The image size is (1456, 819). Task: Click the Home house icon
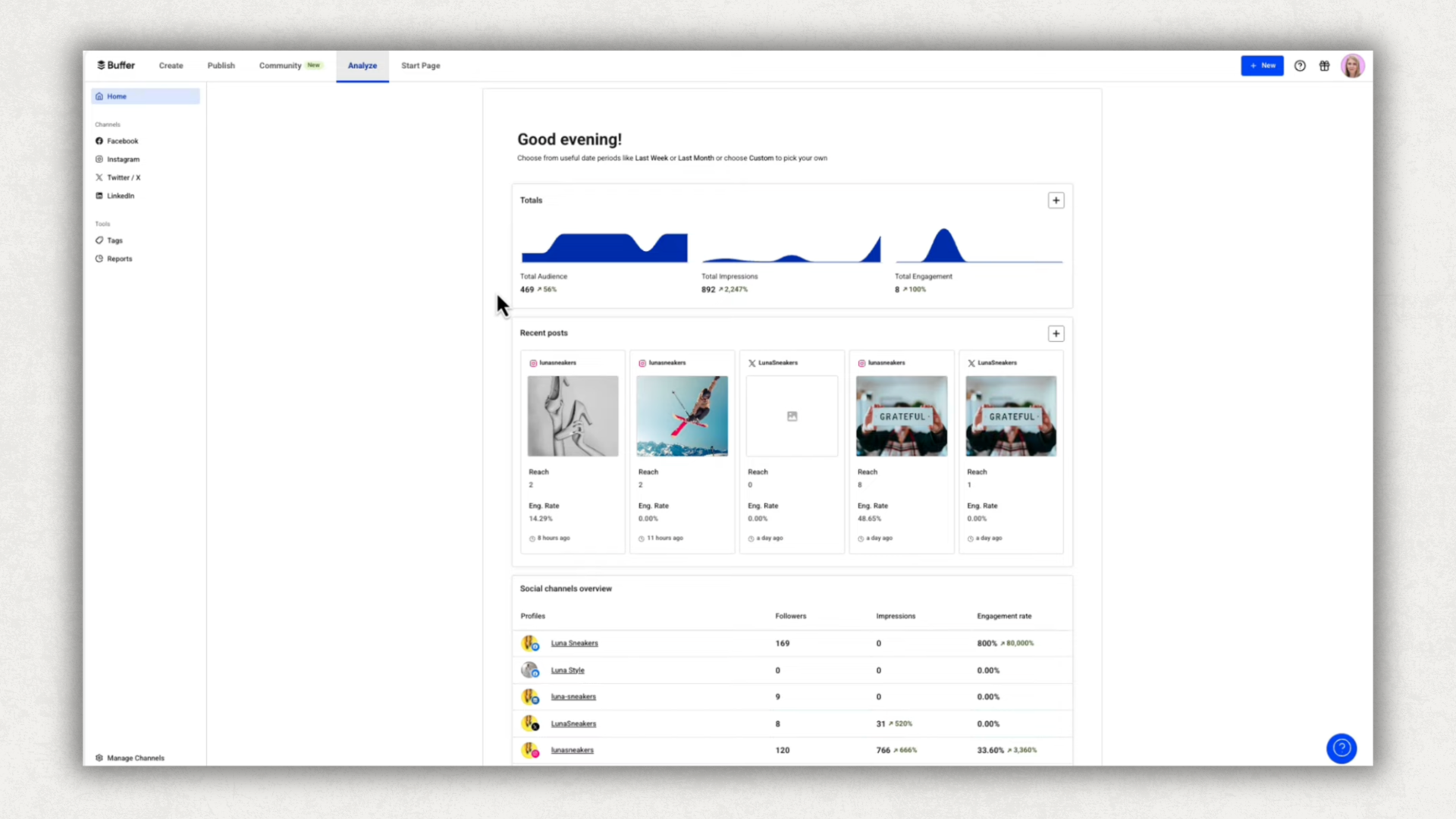click(99, 96)
